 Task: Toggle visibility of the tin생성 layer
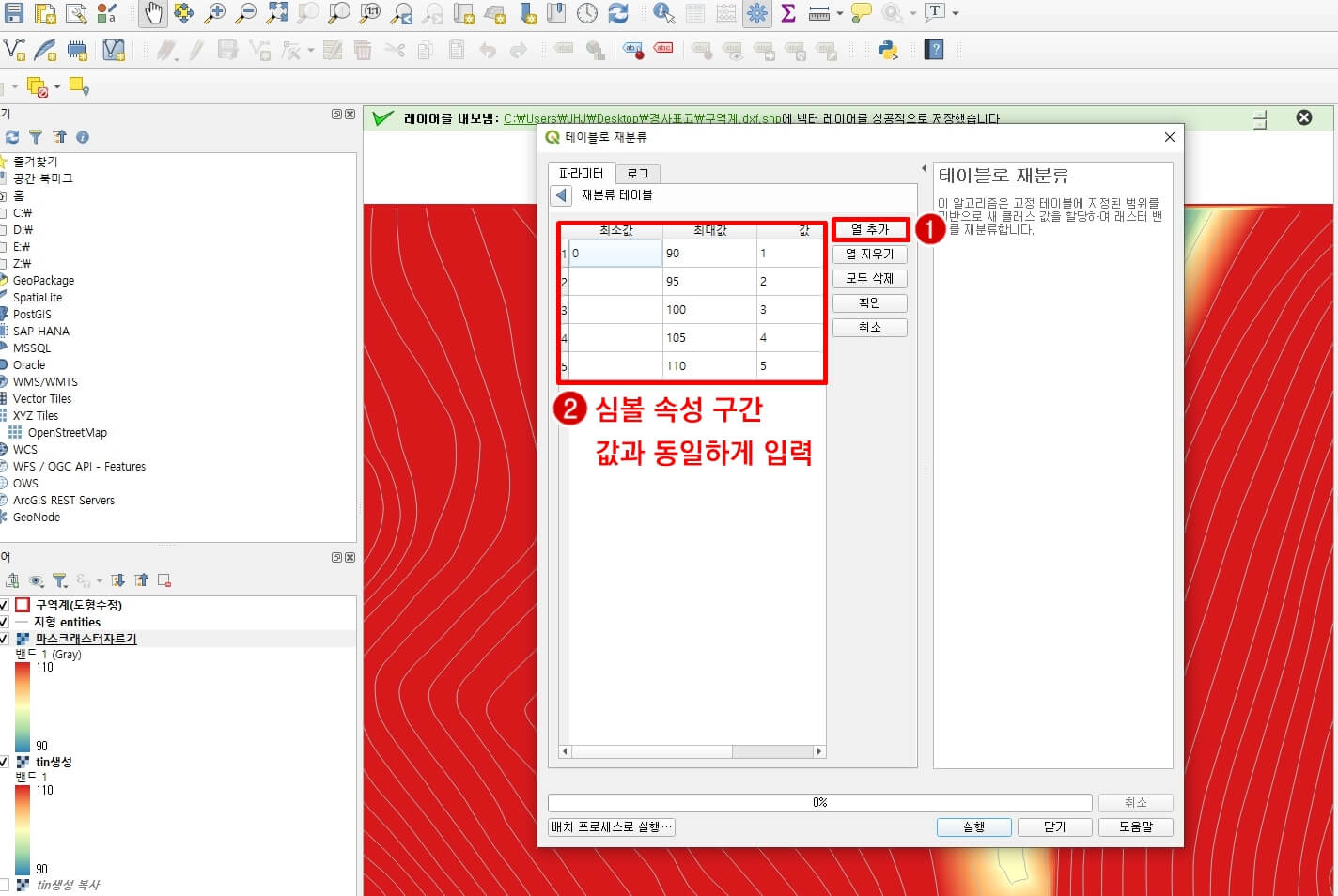tap(4, 762)
